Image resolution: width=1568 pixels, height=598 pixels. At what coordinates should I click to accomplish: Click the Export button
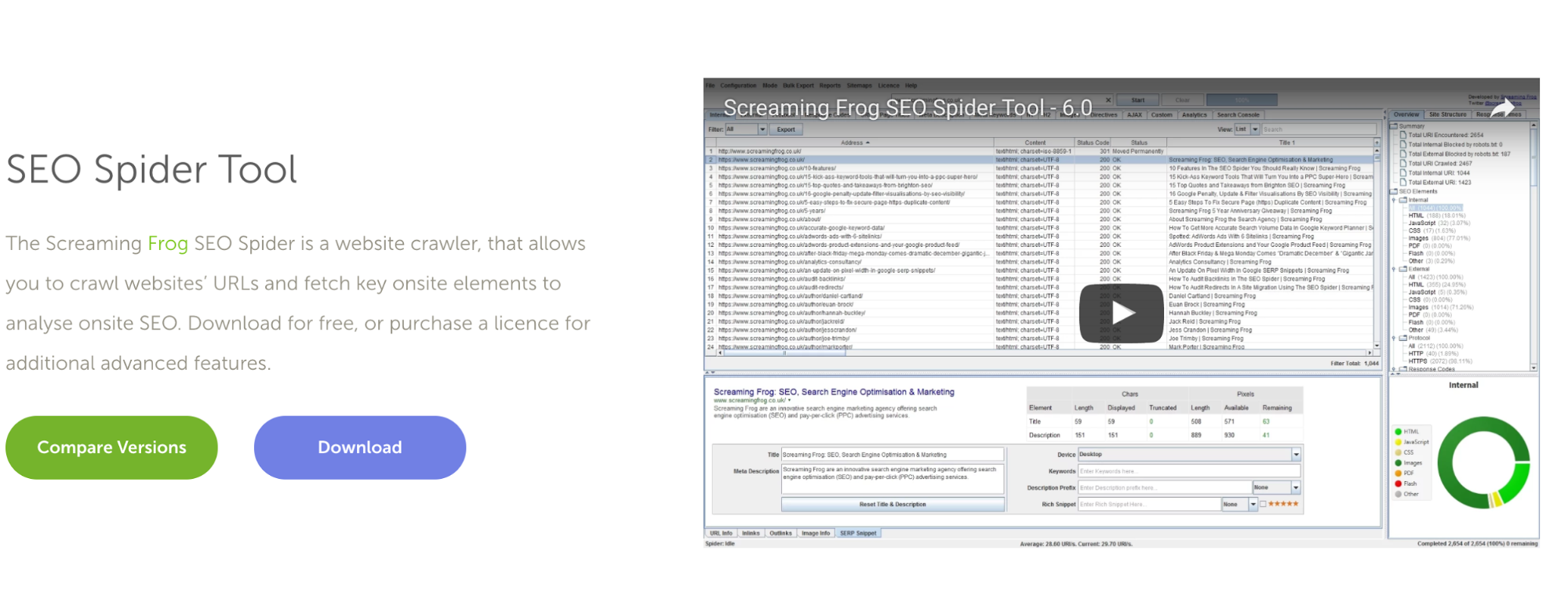pyautogui.click(x=786, y=129)
